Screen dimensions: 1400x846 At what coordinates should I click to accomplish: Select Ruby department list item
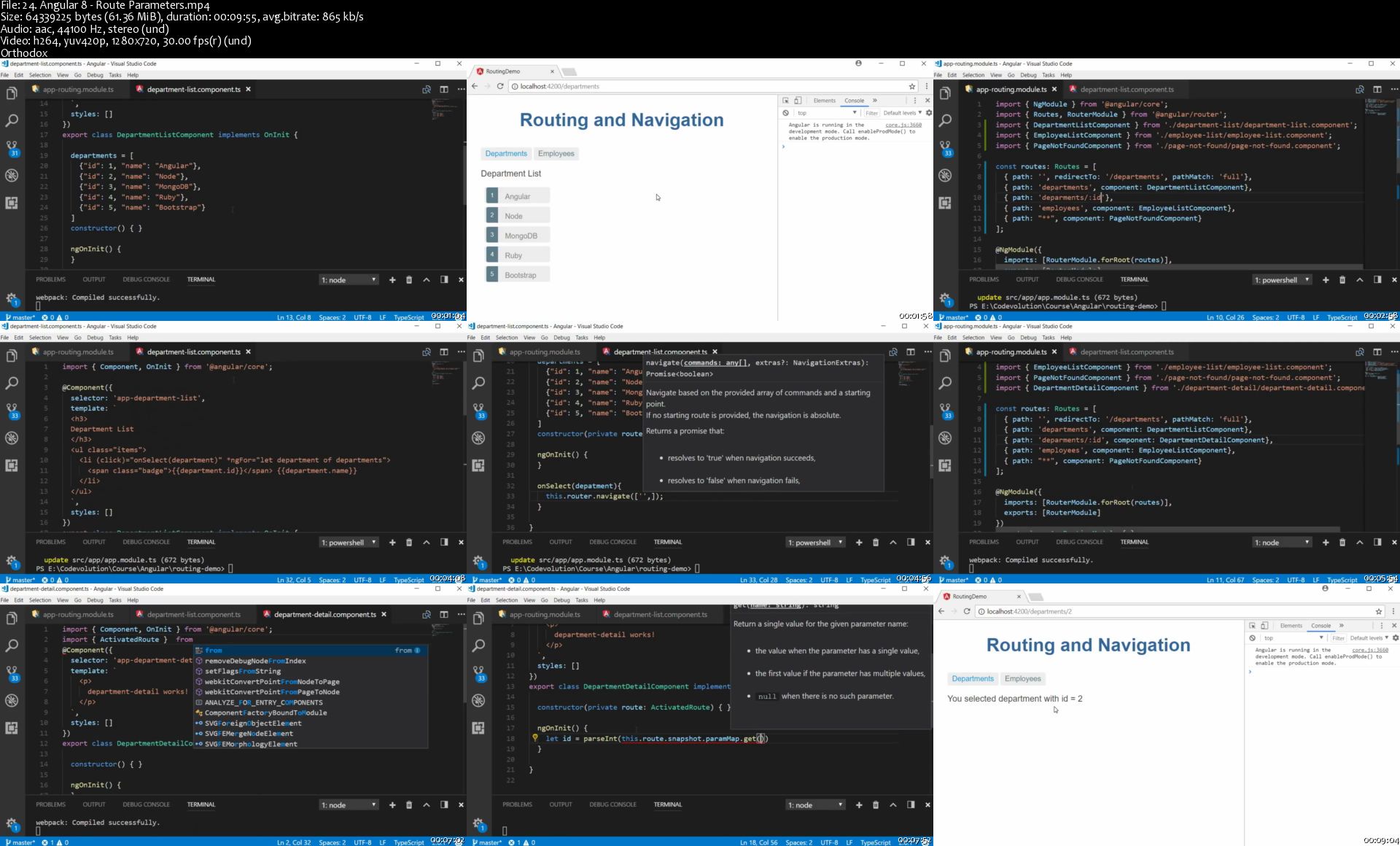(x=518, y=255)
